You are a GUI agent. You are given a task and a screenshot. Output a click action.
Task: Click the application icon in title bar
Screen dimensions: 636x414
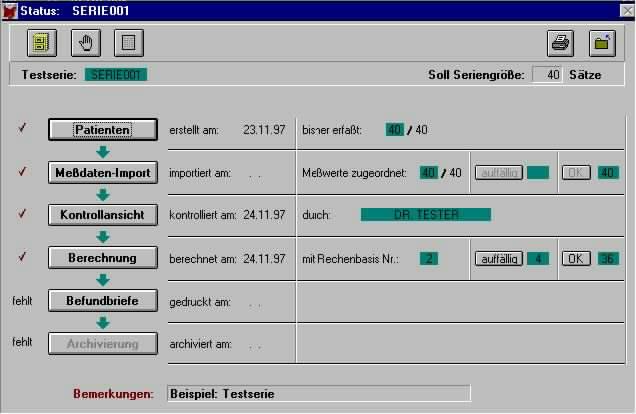[x=9, y=9]
